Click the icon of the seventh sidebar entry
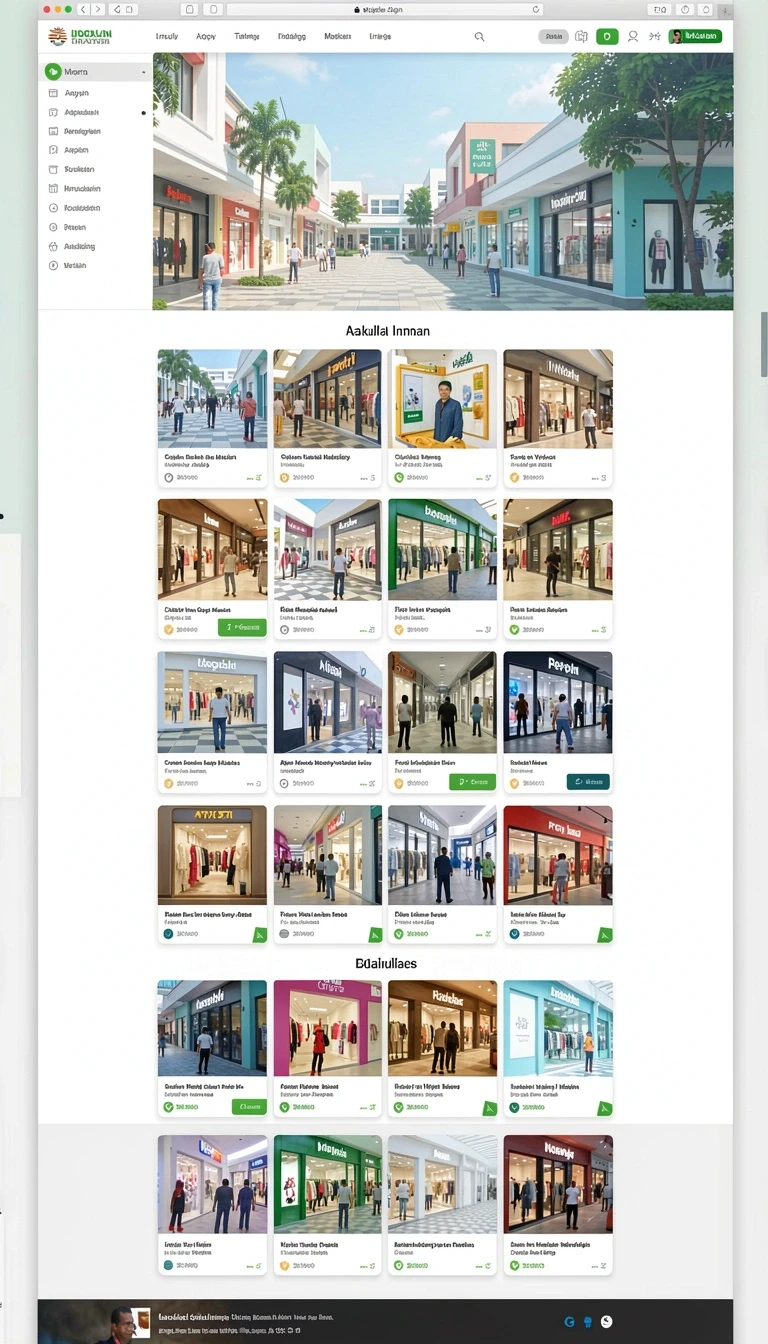Screen dimensions: 768x1344 pos(54,189)
